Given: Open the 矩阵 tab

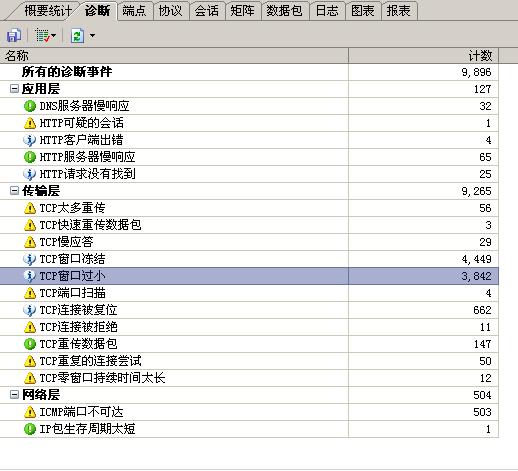Looking at the screenshot, I should (242, 11).
